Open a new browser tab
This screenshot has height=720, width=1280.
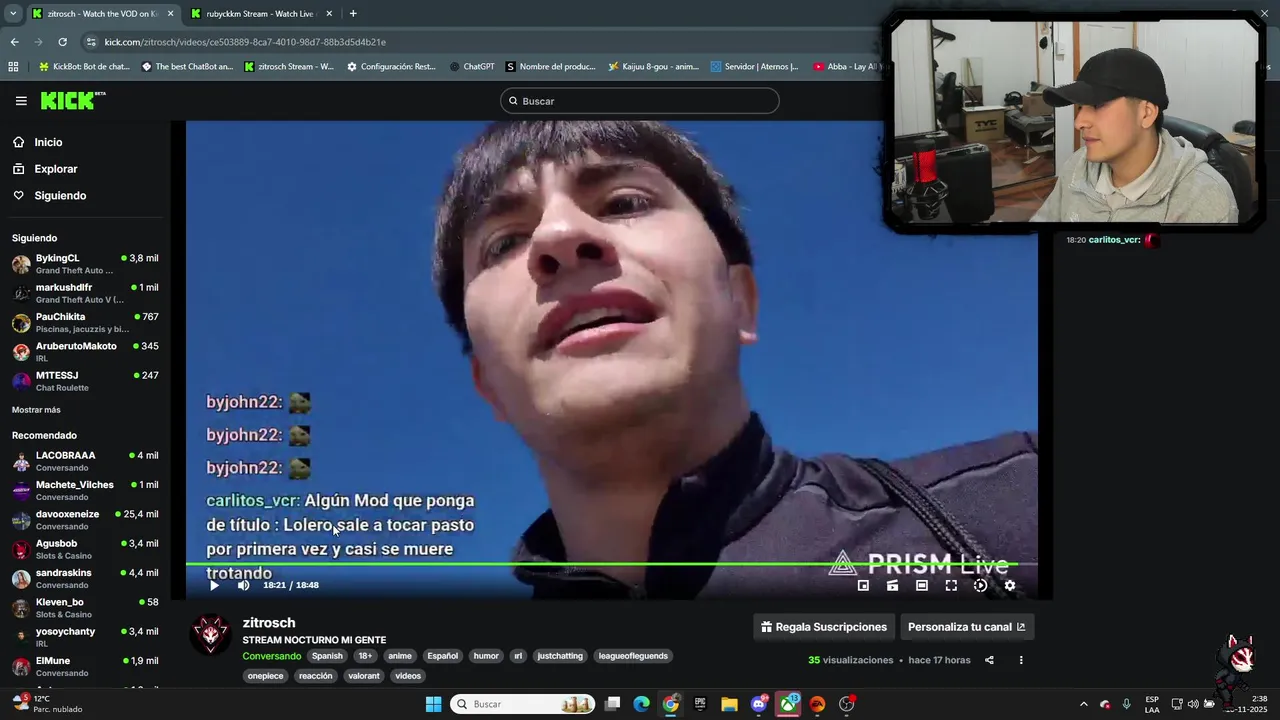[x=353, y=14]
